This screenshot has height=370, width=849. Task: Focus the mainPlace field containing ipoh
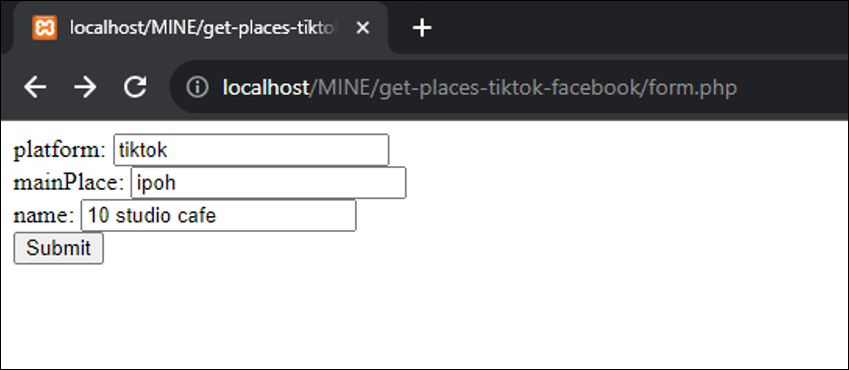click(269, 183)
